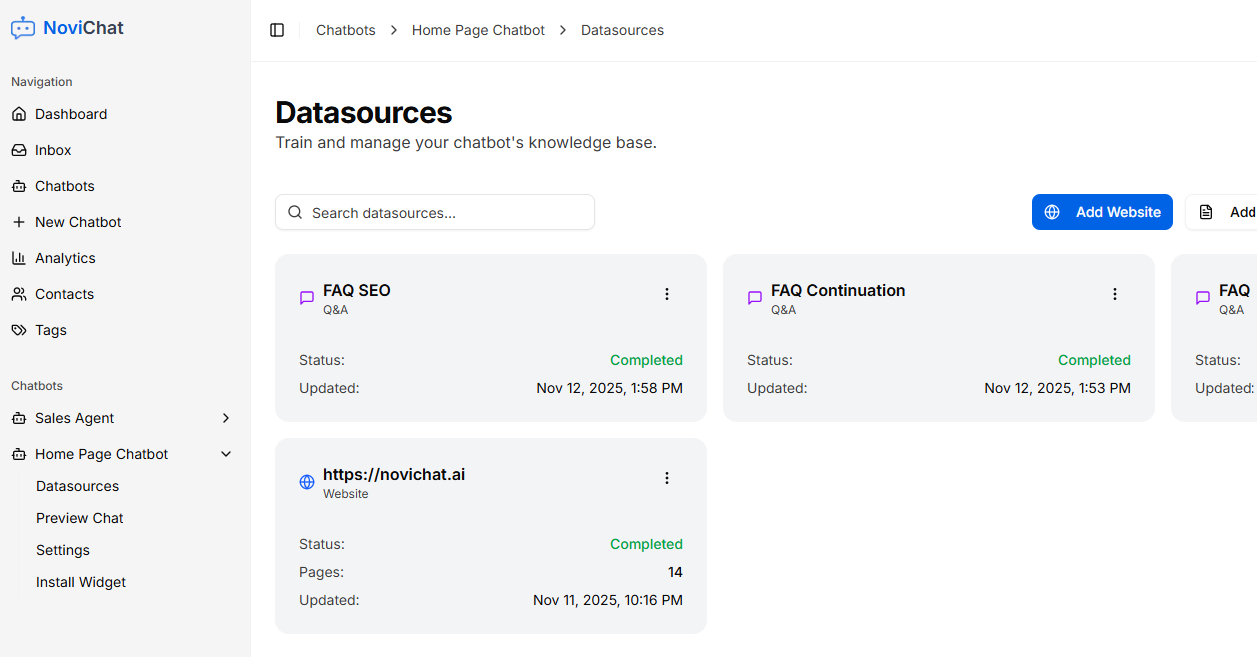Click the Chatbots robot icon in sidebar

[x=19, y=185]
